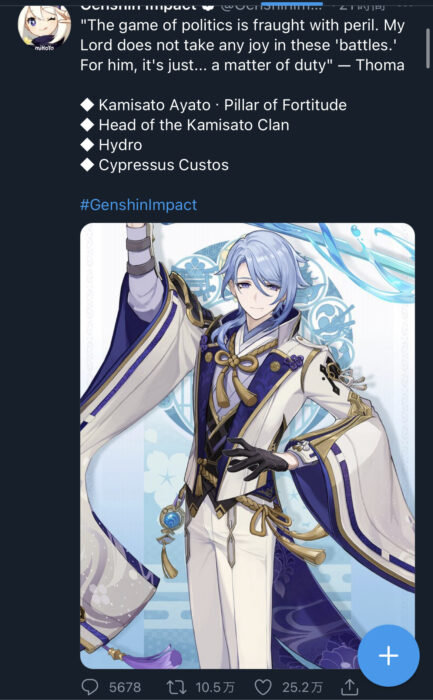
Task: Open the #GenshinImpact hashtag
Action: 138,205
